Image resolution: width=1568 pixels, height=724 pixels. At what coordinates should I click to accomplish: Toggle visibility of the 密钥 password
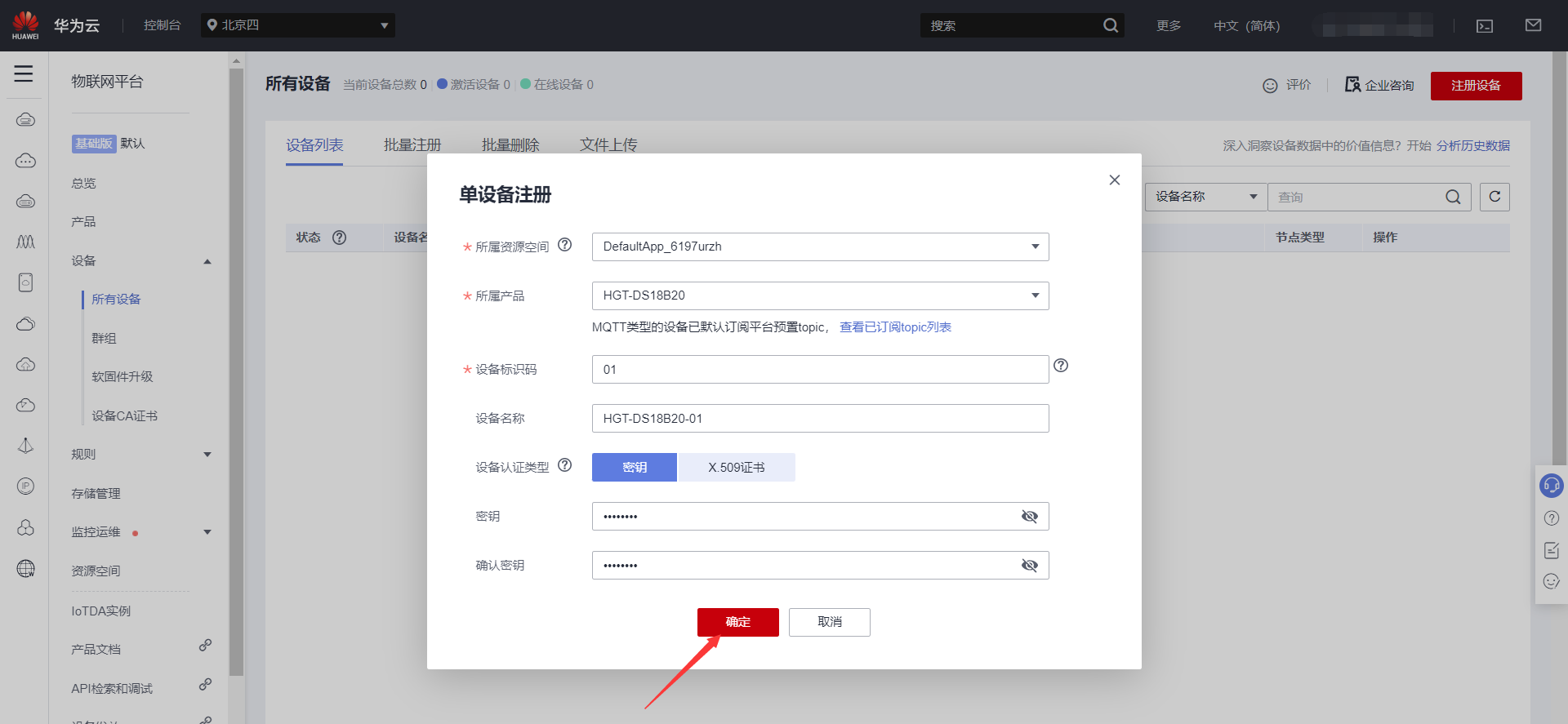coord(1029,516)
